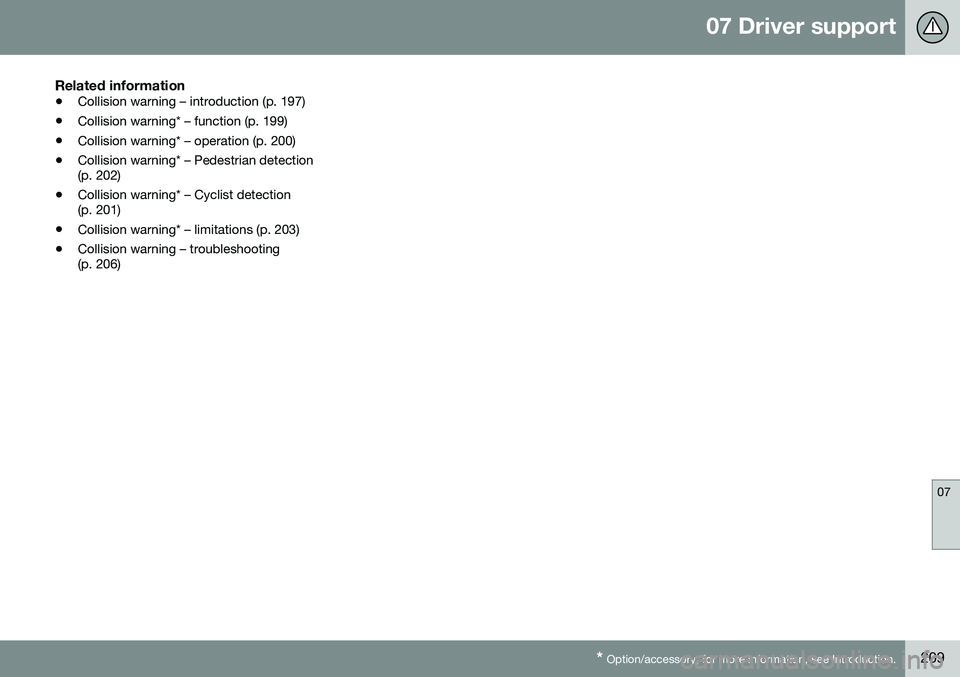Screen dimensions: 960x677
Task: Click the warning triangle icon in header
Action: click(932, 27)
